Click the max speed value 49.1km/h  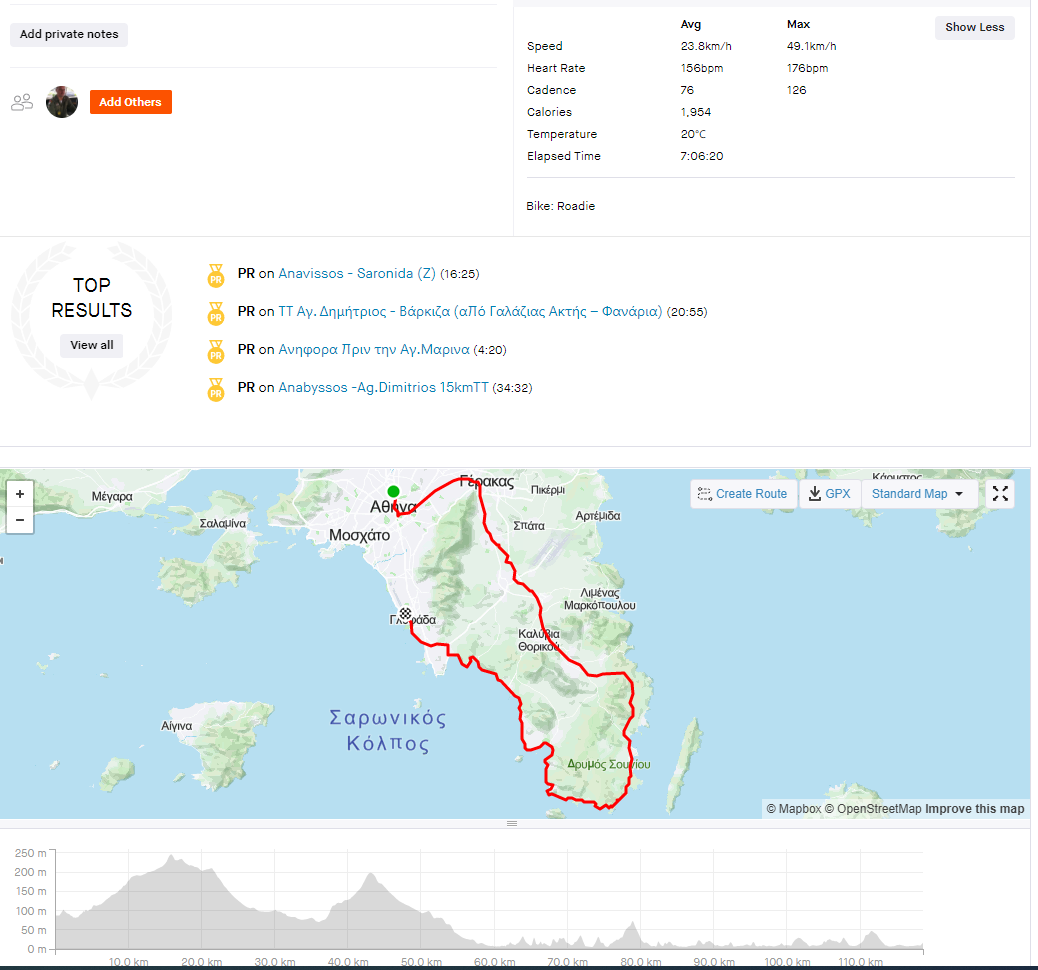tap(811, 46)
